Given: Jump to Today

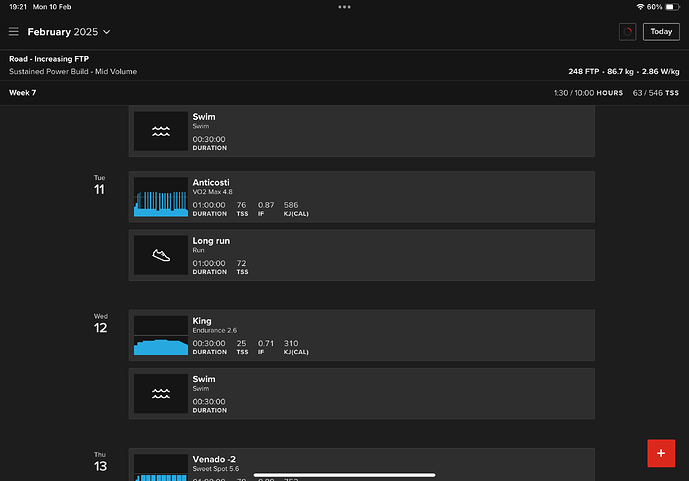Looking at the screenshot, I should [x=661, y=32].
